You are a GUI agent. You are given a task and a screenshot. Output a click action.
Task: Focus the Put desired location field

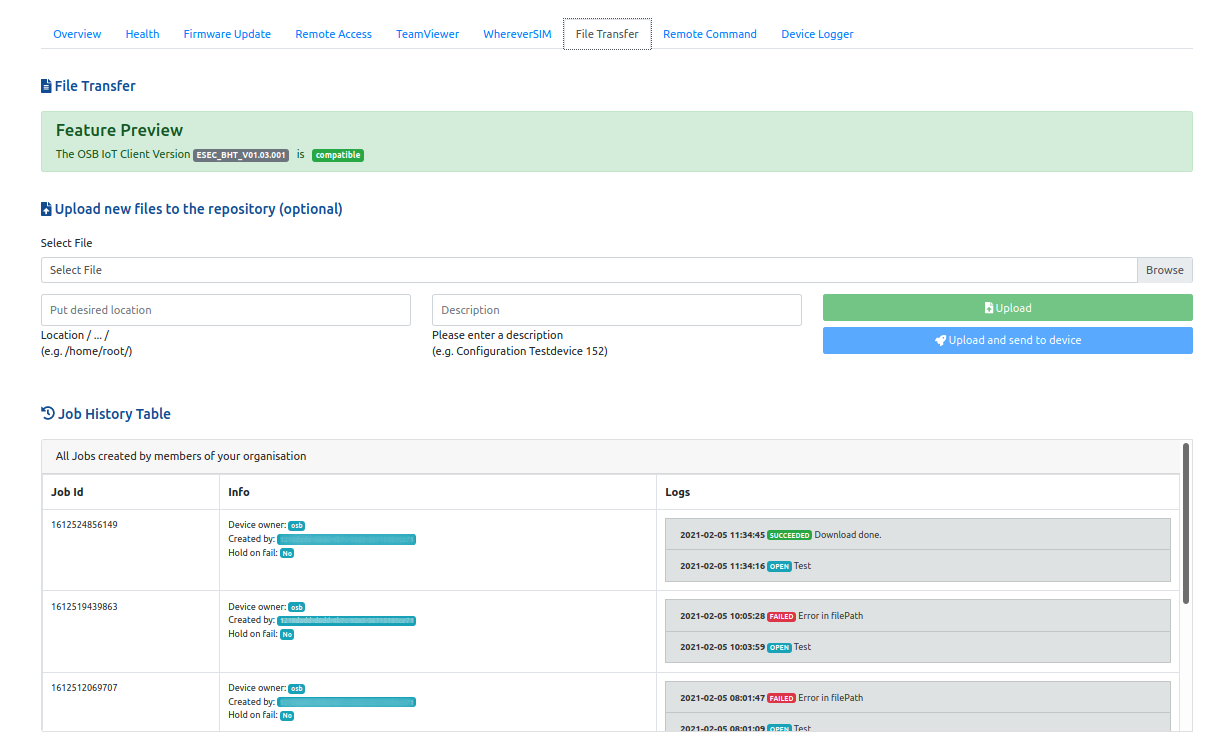pyautogui.click(x=226, y=310)
